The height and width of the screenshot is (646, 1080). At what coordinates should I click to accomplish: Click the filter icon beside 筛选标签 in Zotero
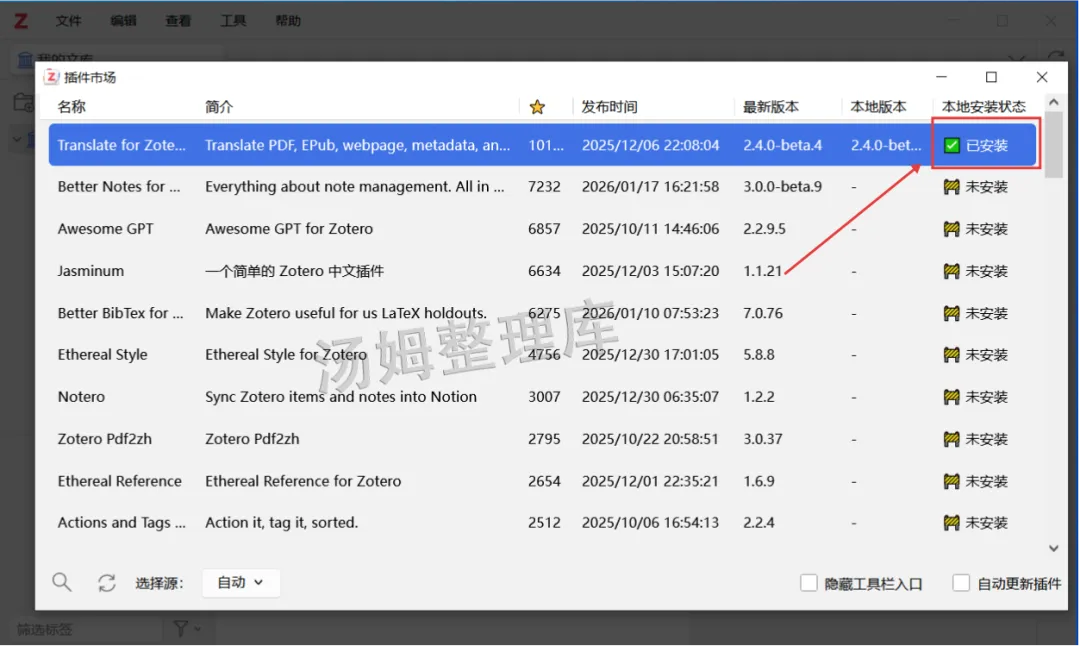181,628
